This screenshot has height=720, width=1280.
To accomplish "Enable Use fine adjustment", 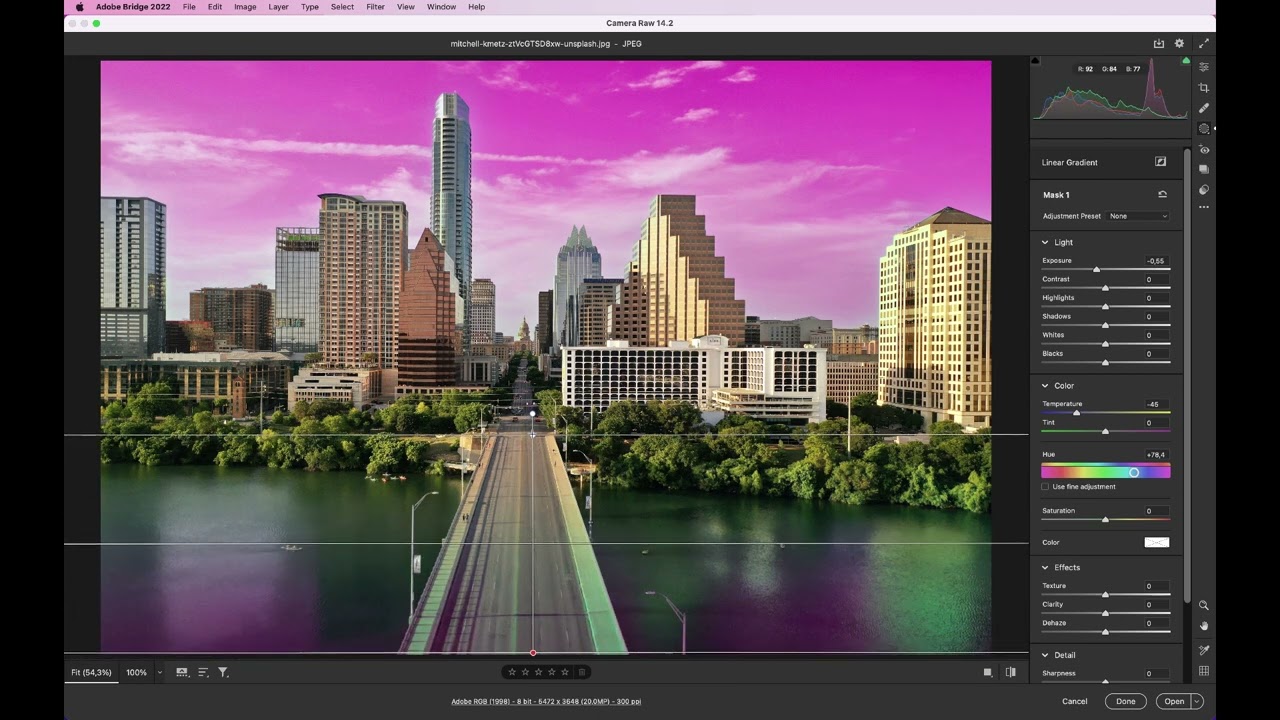I will [1044, 486].
